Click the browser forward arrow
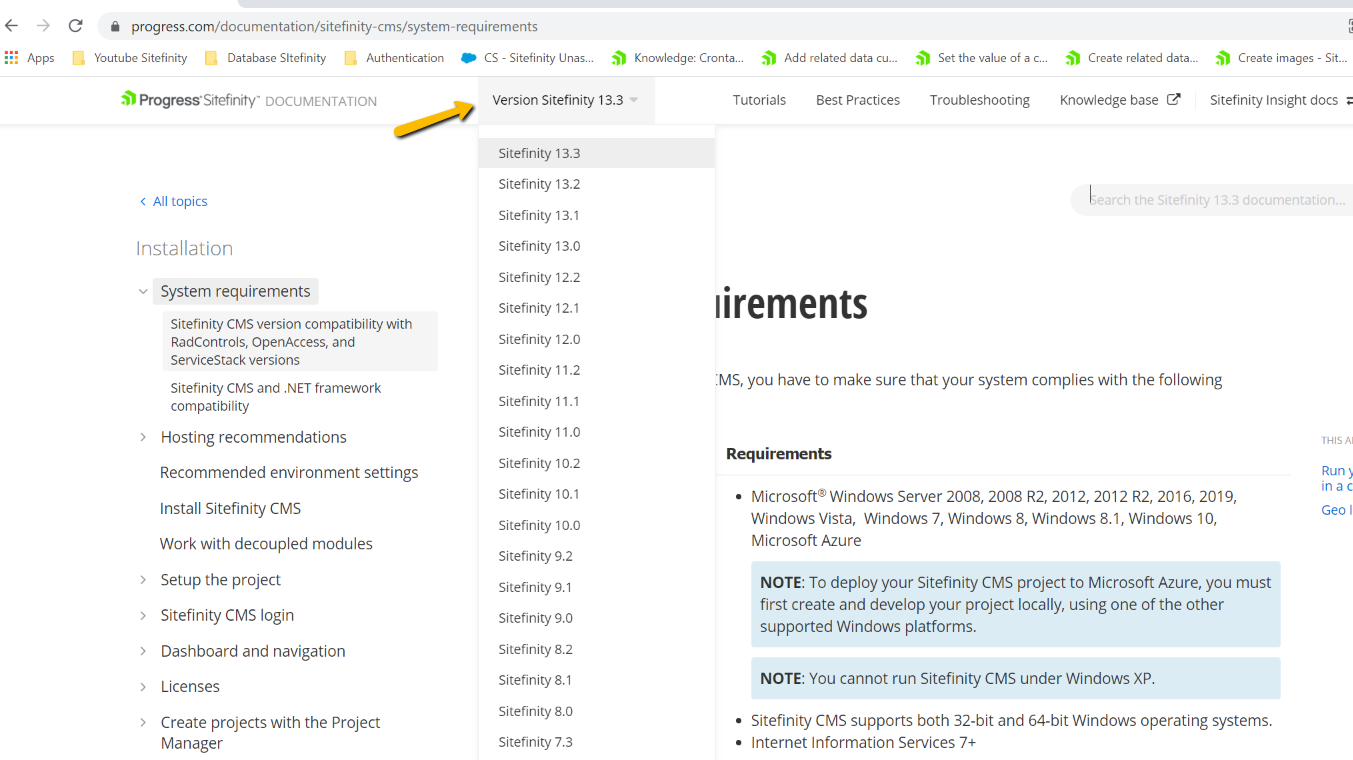Image resolution: width=1353 pixels, height=760 pixels. pyautogui.click(x=43, y=26)
